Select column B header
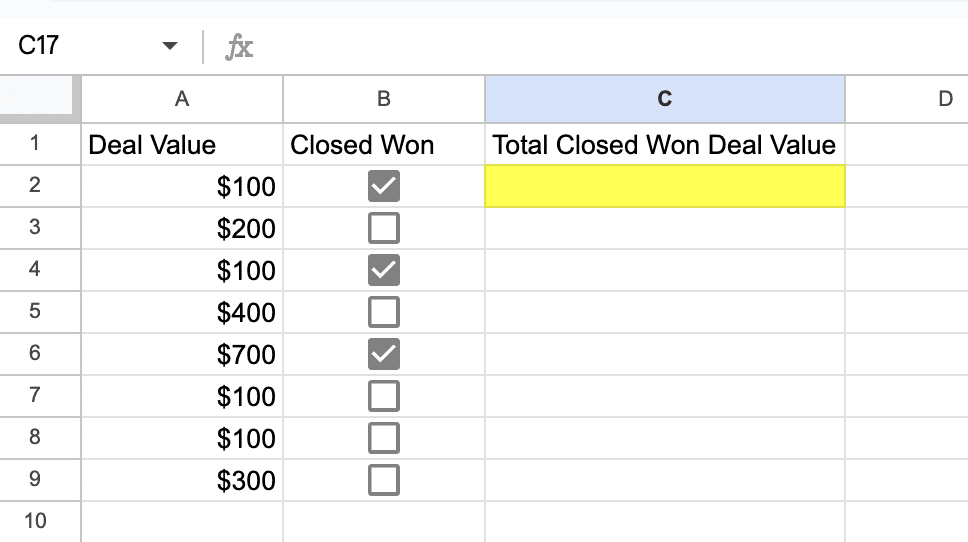Screen dimensions: 968x542 coord(384,98)
